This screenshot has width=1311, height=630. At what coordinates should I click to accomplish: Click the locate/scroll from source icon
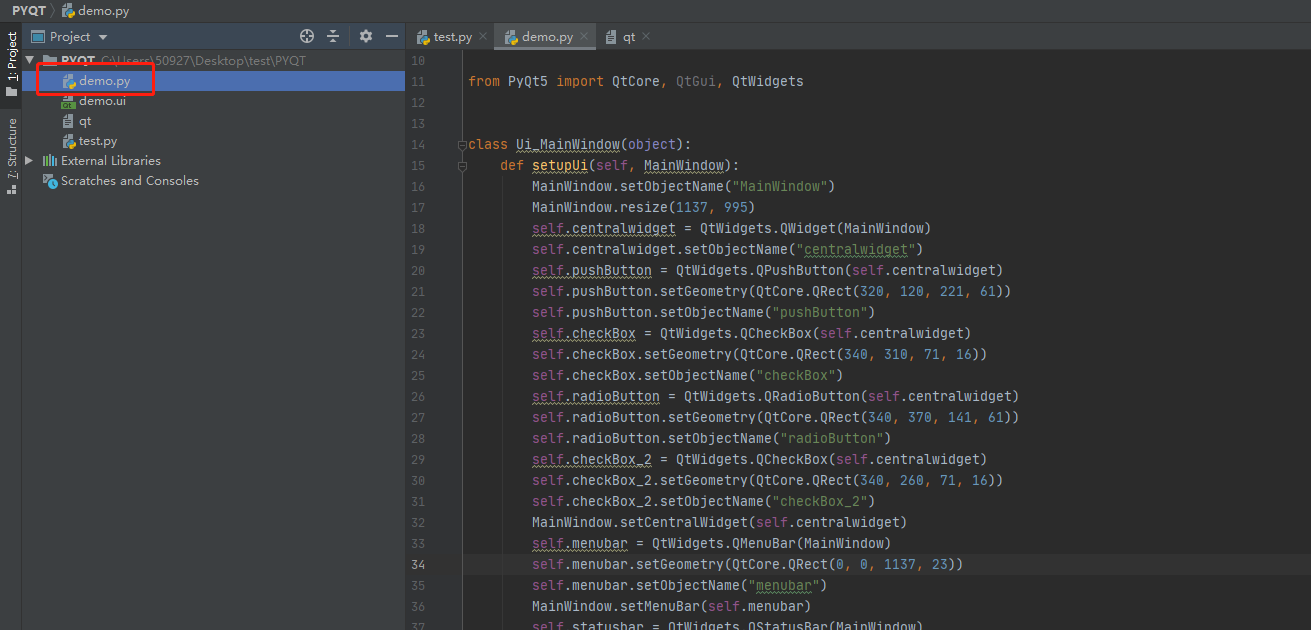point(307,36)
